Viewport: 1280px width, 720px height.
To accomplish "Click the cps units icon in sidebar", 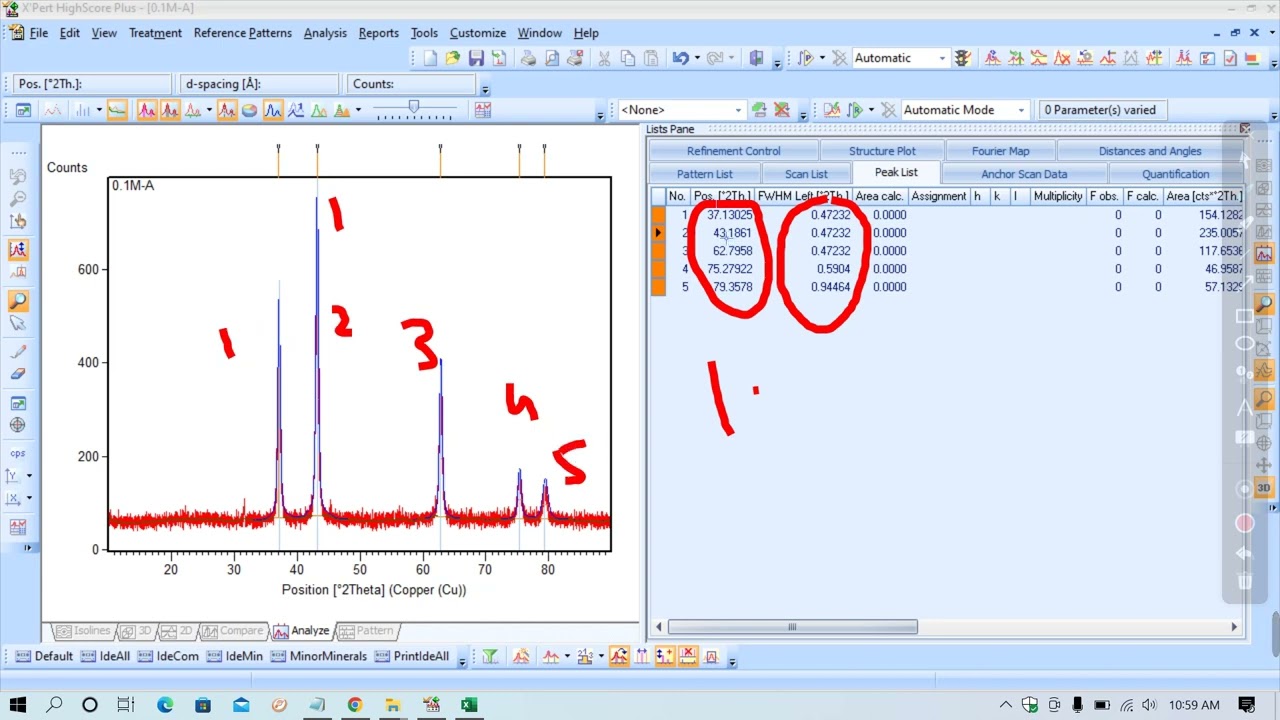I will (17, 453).
